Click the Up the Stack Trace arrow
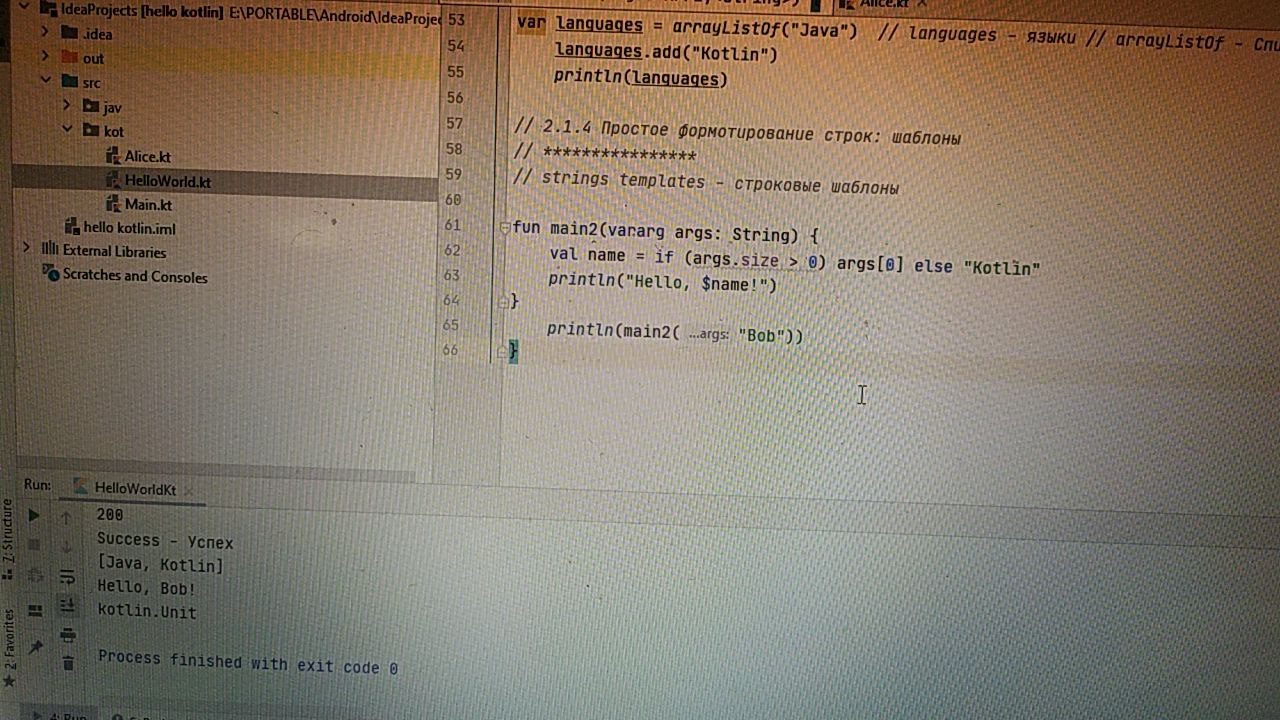Image resolution: width=1280 pixels, height=720 pixels. coord(67,517)
